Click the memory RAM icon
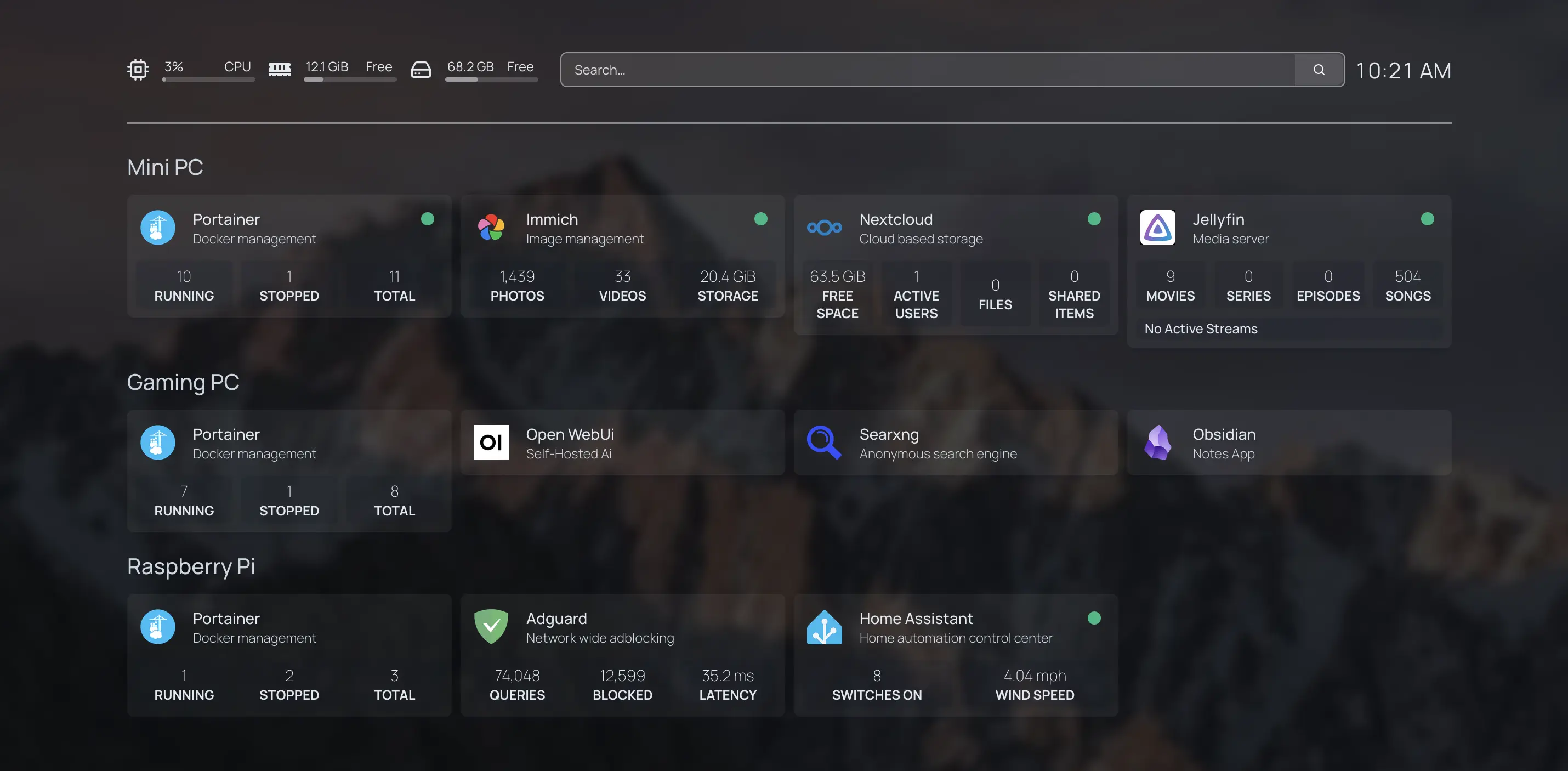 click(280, 70)
